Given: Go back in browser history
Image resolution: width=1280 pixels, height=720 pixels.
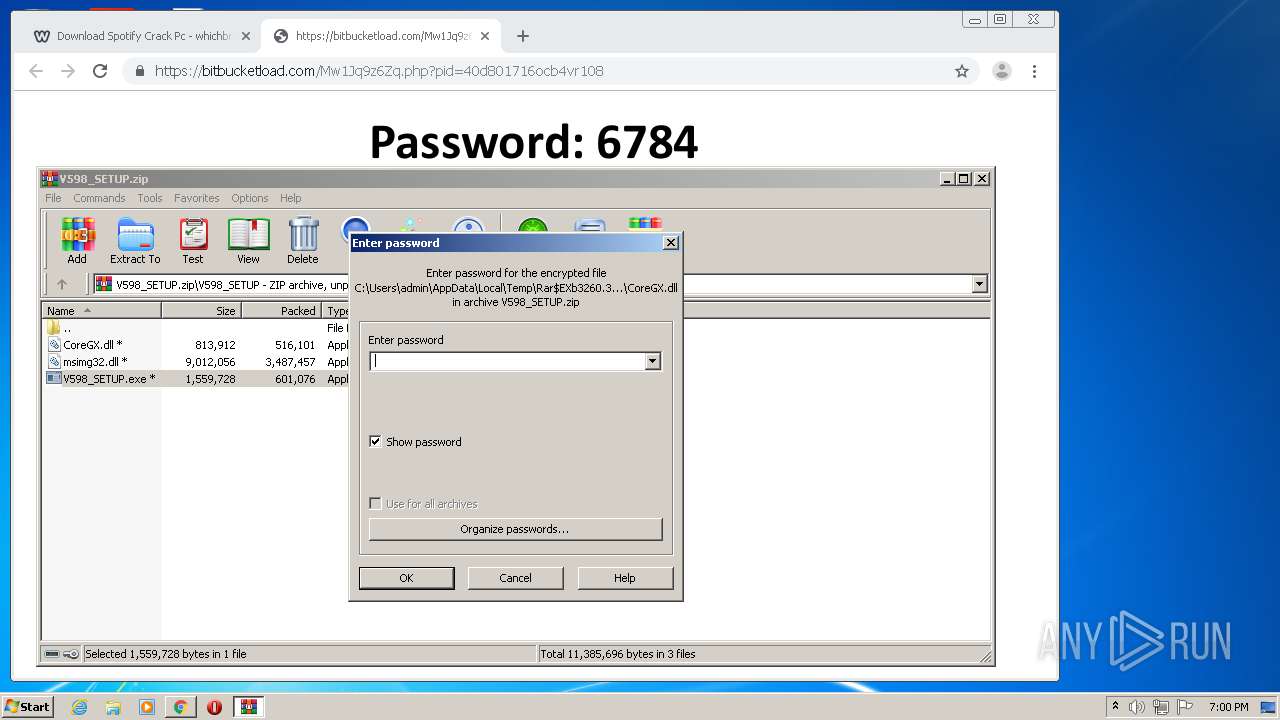Looking at the screenshot, I should click(x=36, y=71).
